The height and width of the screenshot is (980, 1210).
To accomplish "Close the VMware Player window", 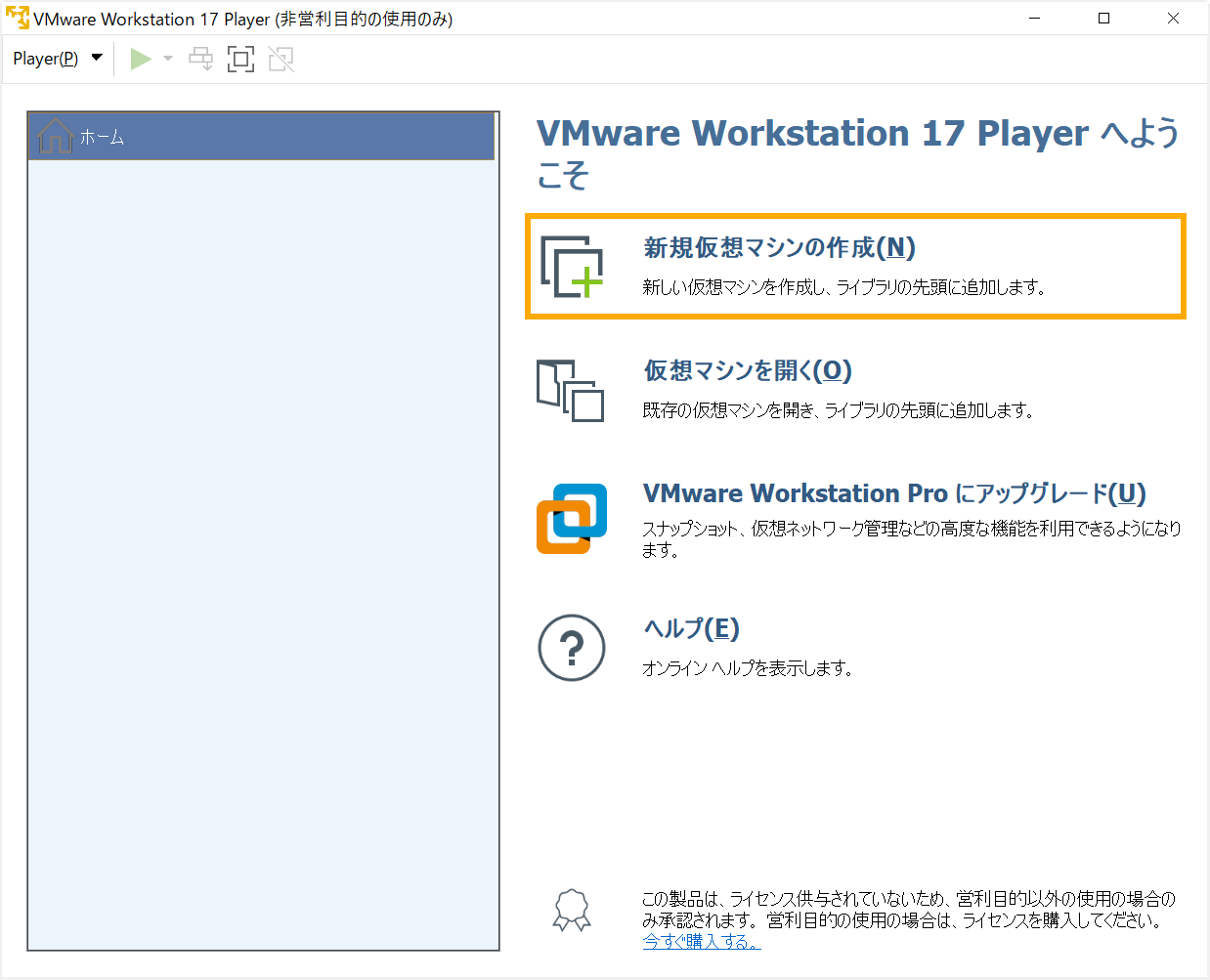I will click(1173, 19).
